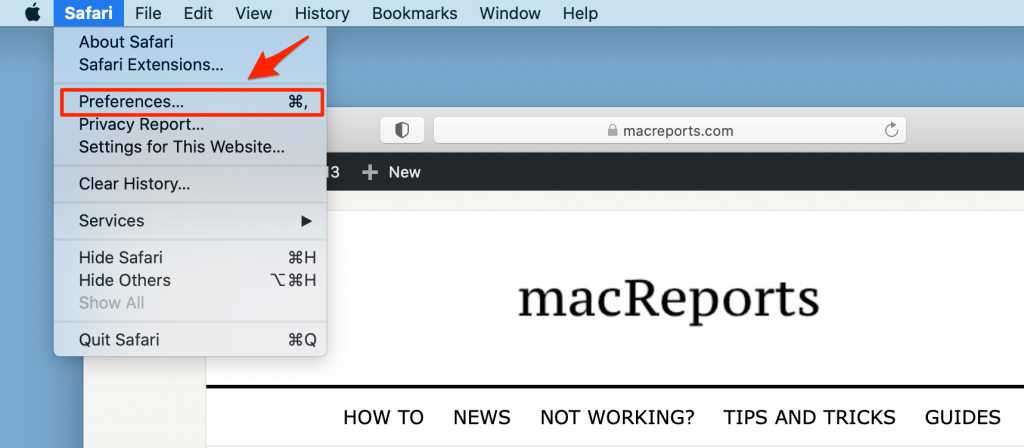Choose Hide Others
The width and height of the screenshot is (1024, 448).
coord(191,281)
